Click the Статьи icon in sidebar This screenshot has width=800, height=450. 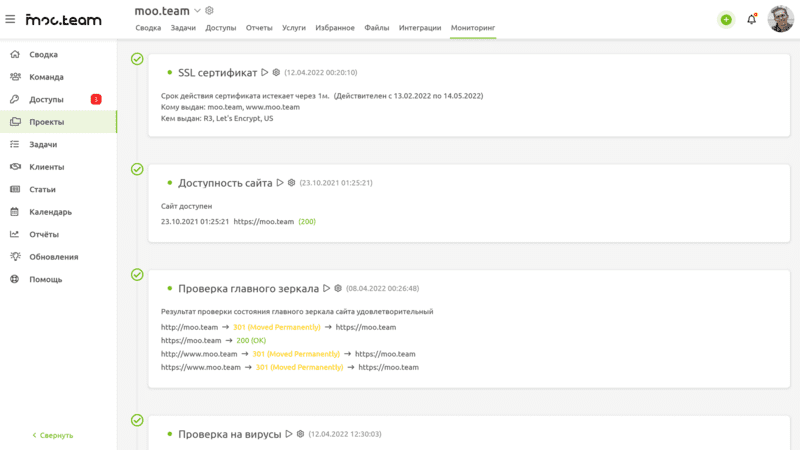(x=15, y=189)
